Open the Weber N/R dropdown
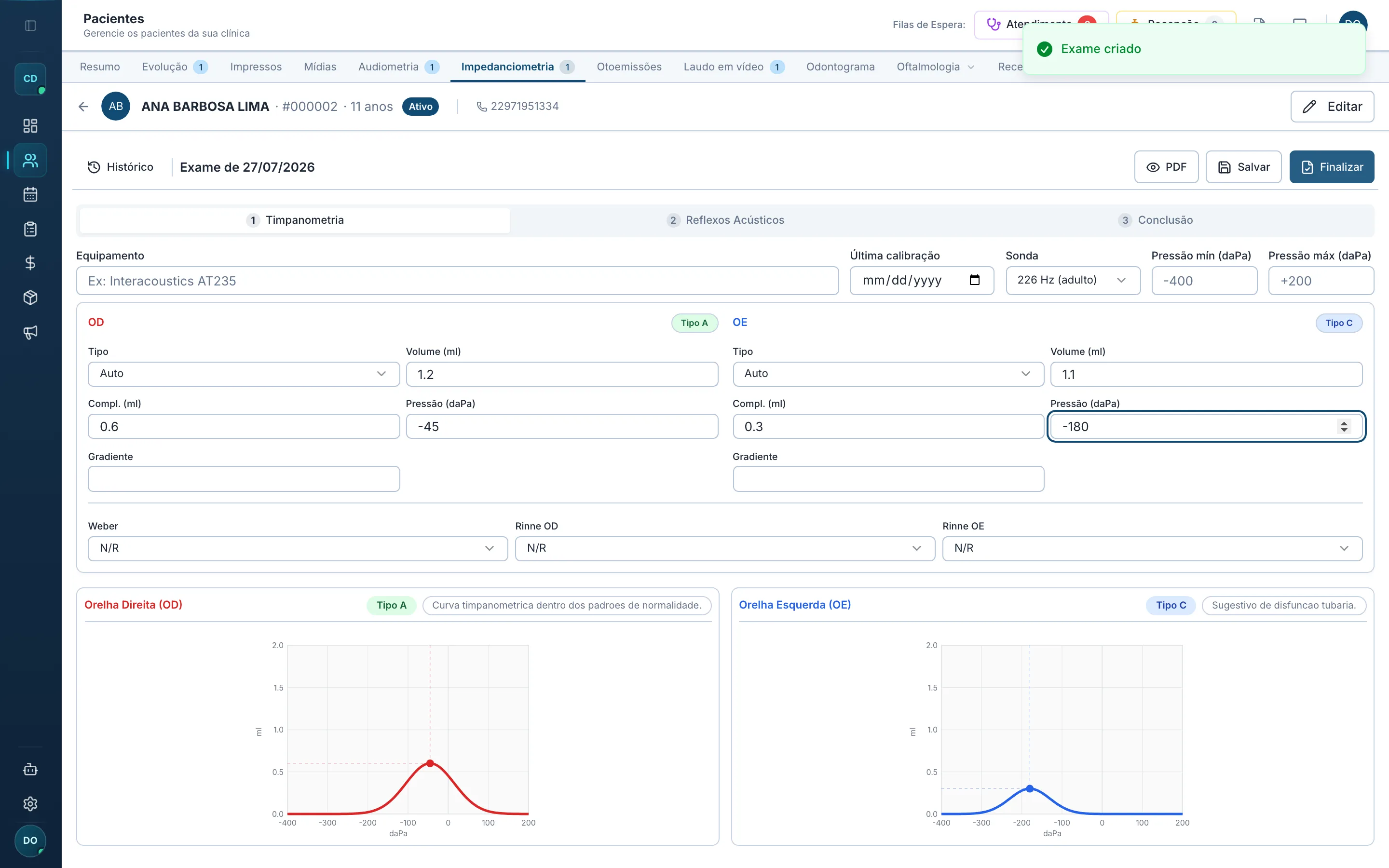The image size is (1389, 868). (297, 548)
